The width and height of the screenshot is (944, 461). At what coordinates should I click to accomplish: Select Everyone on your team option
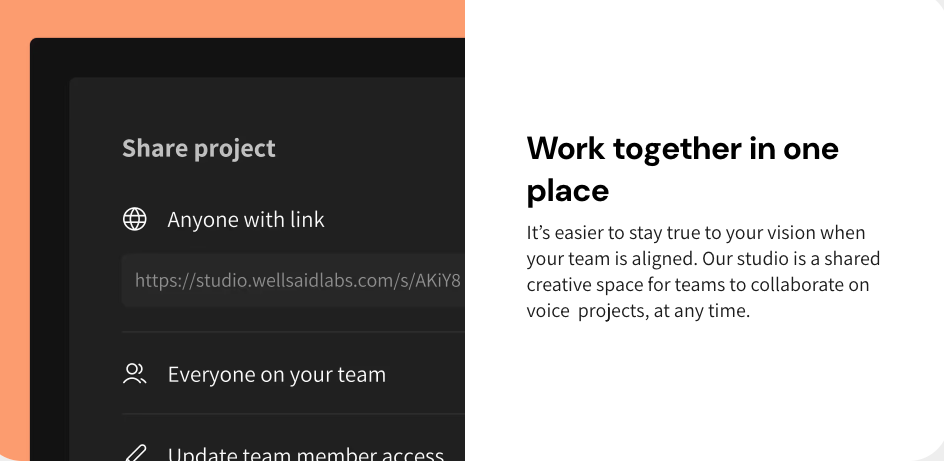pos(276,375)
